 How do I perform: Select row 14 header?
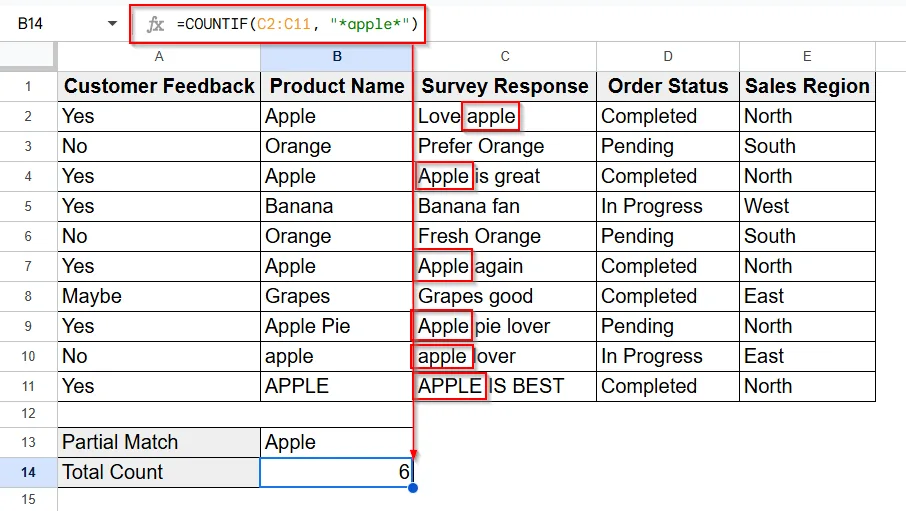pyautogui.click(x=28, y=472)
